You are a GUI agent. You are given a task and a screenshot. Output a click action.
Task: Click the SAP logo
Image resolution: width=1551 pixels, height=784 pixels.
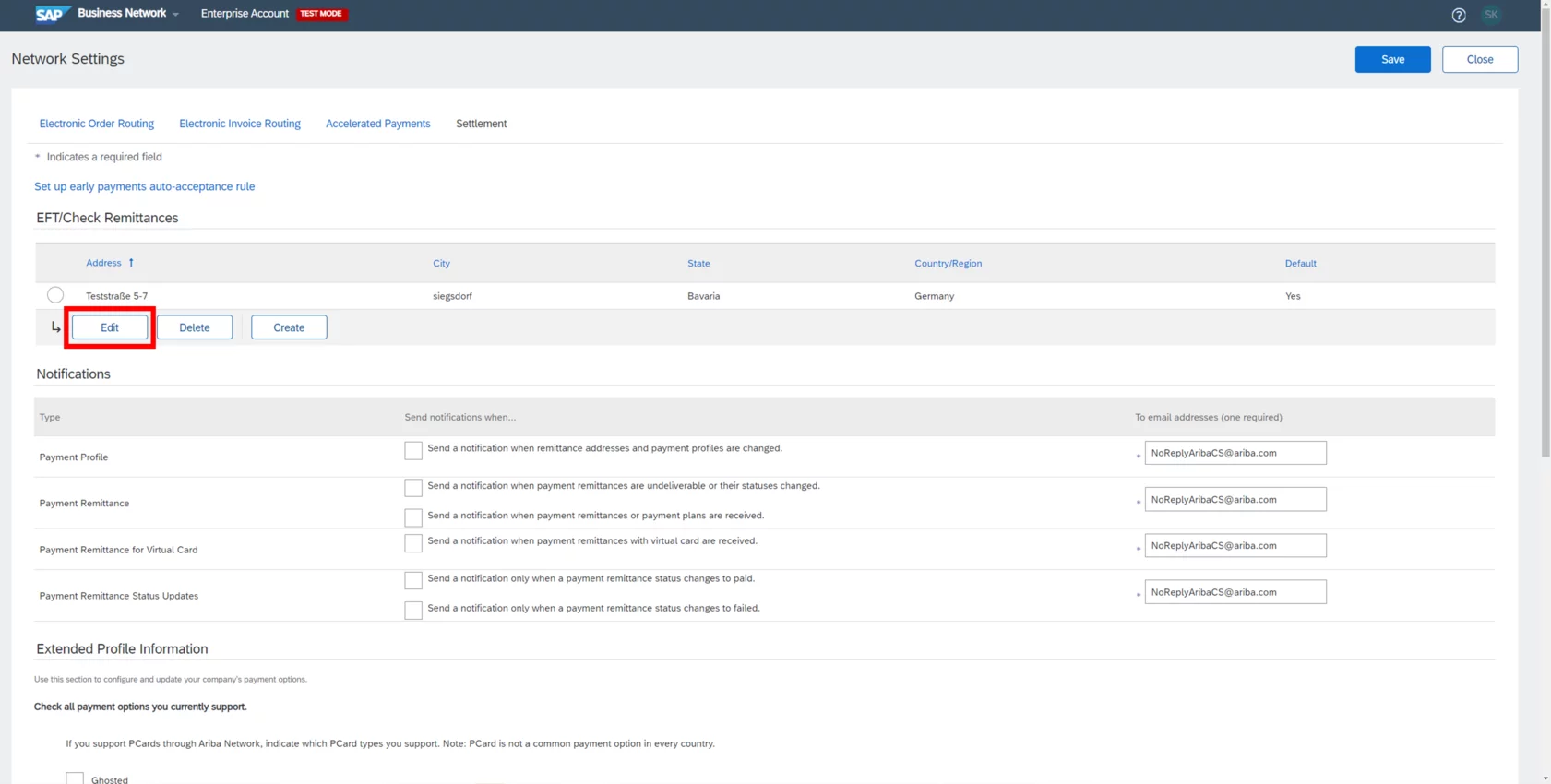coord(52,14)
